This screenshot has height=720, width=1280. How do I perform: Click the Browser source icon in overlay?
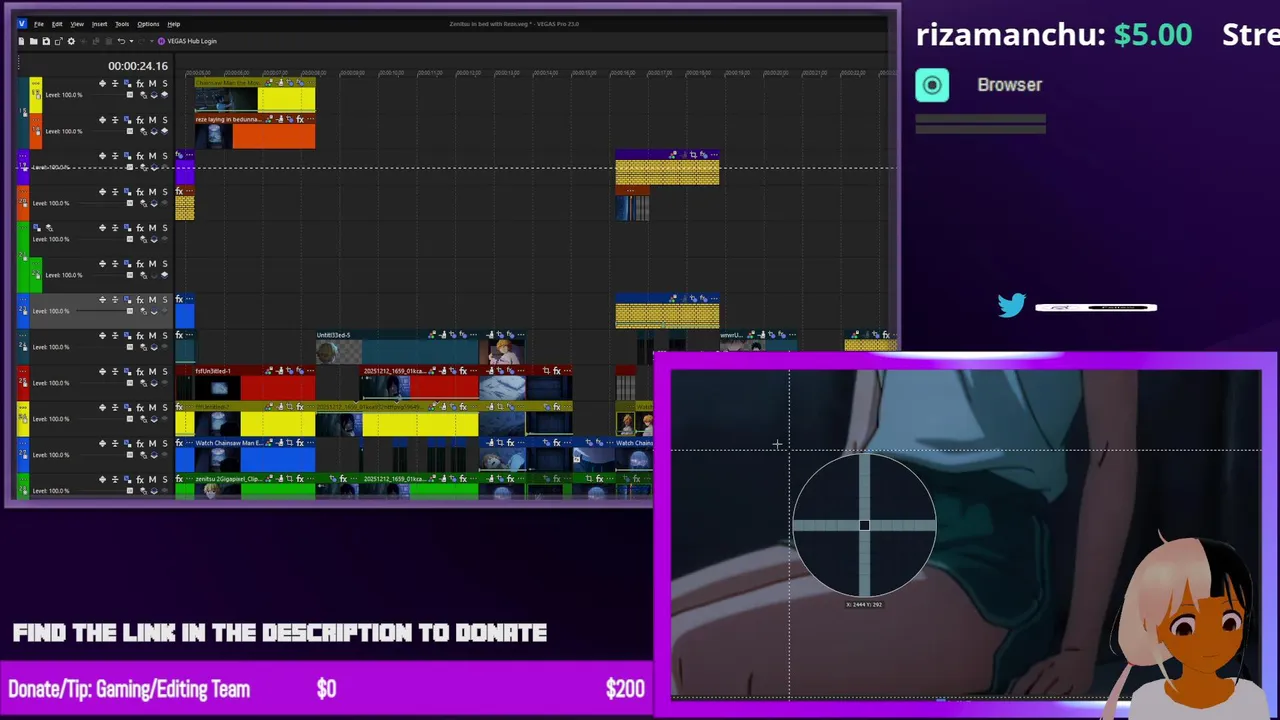932,85
